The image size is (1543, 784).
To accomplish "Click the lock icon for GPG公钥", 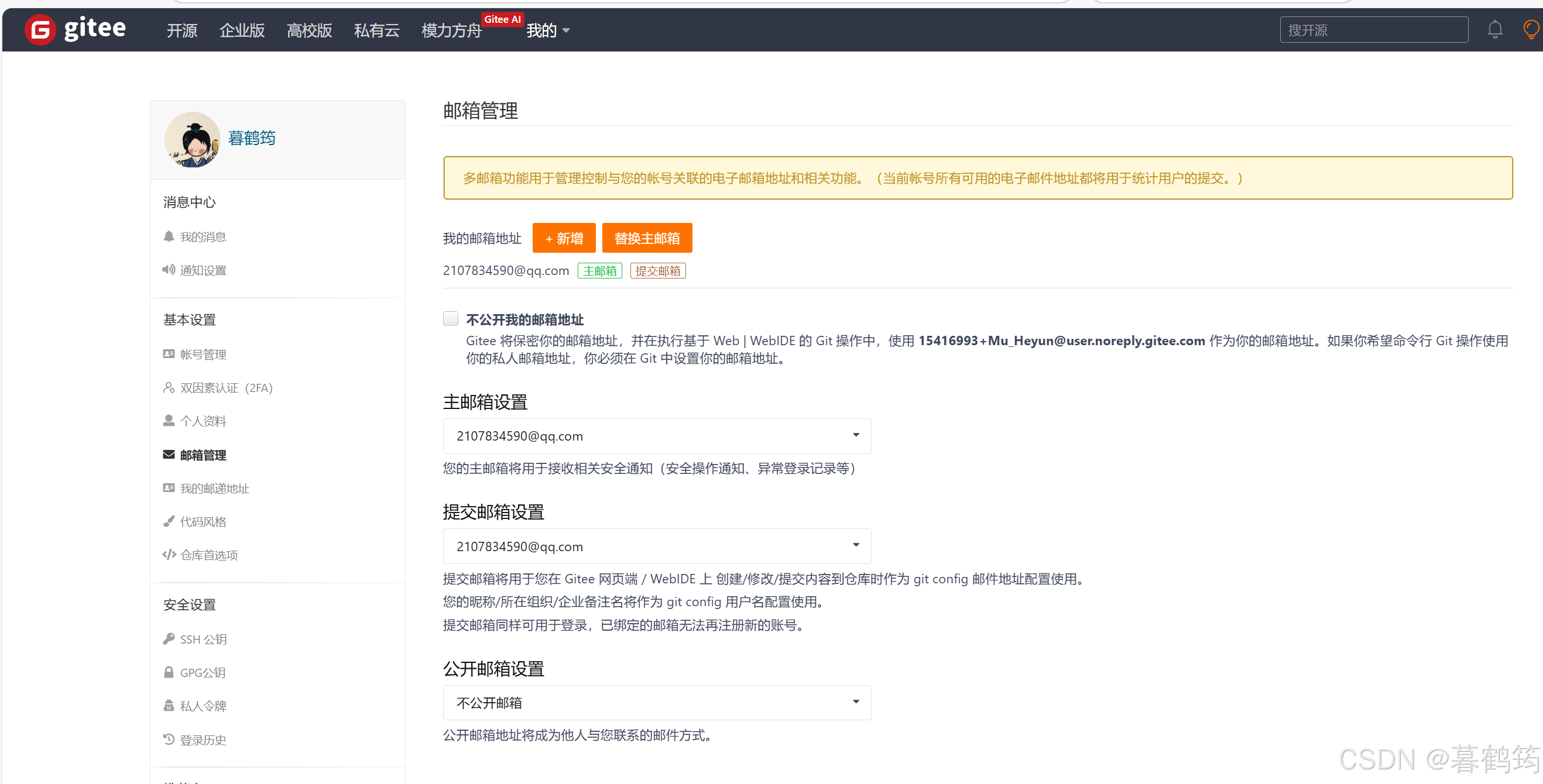I will click(x=169, y=672).
